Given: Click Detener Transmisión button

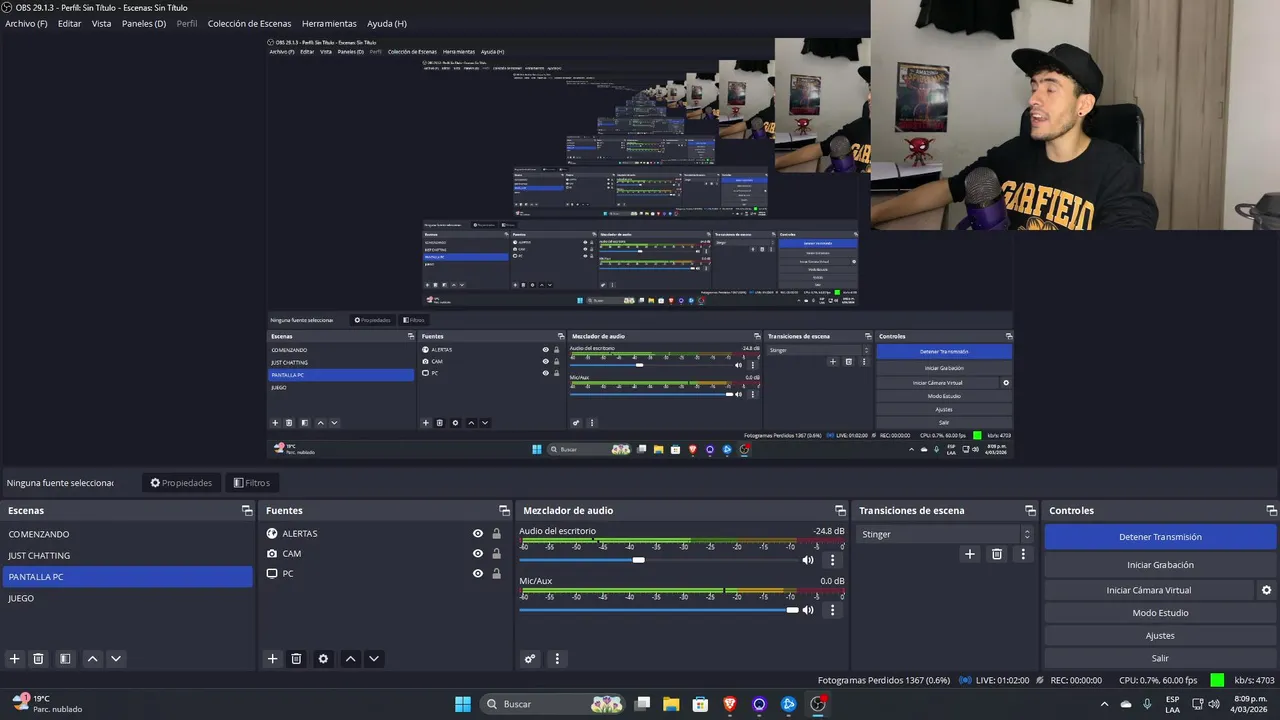Looking at the screenshot, I should click(x=1160, y=537).
